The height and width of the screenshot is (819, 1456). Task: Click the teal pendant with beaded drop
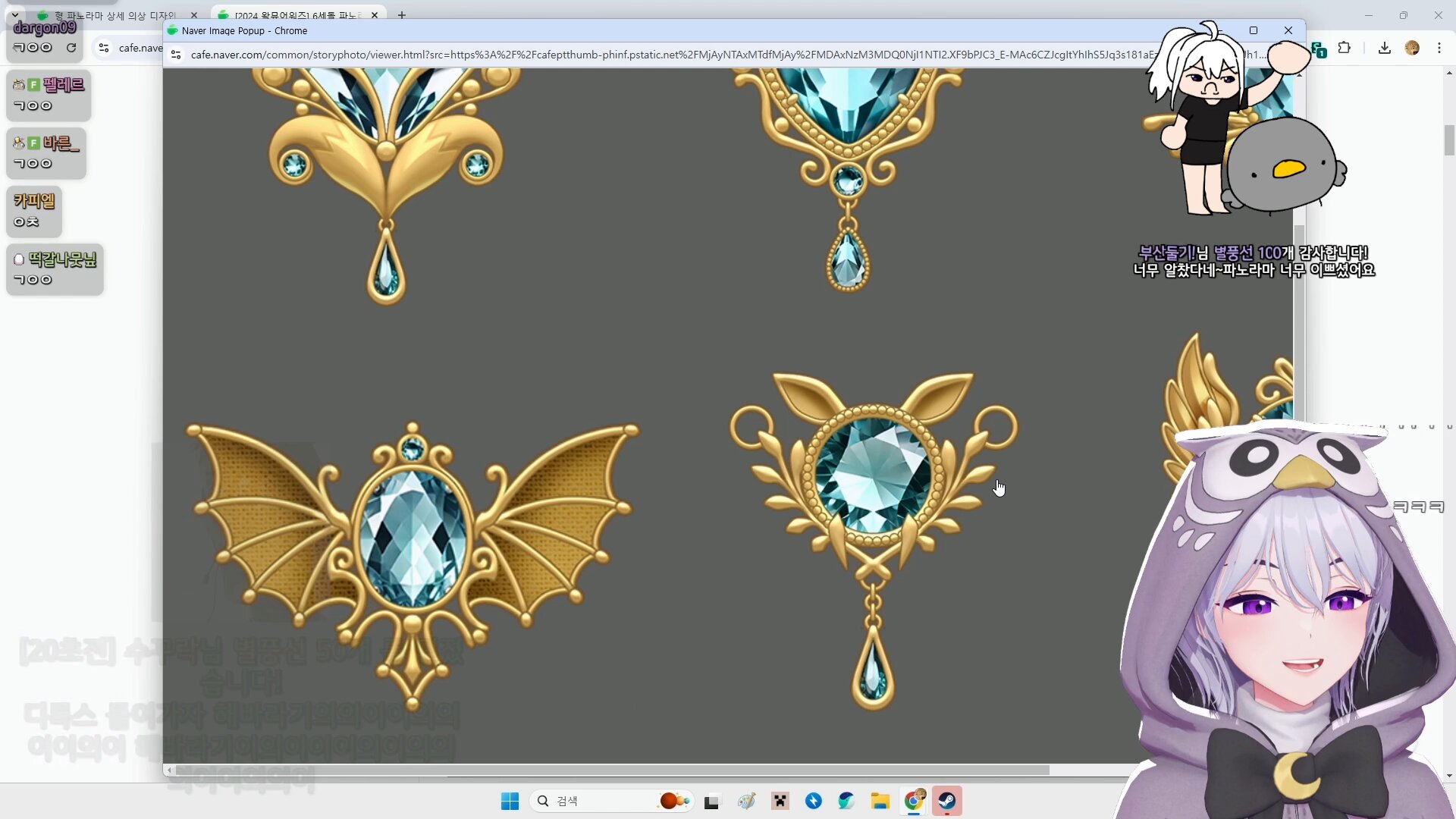(x=848, y=180)
